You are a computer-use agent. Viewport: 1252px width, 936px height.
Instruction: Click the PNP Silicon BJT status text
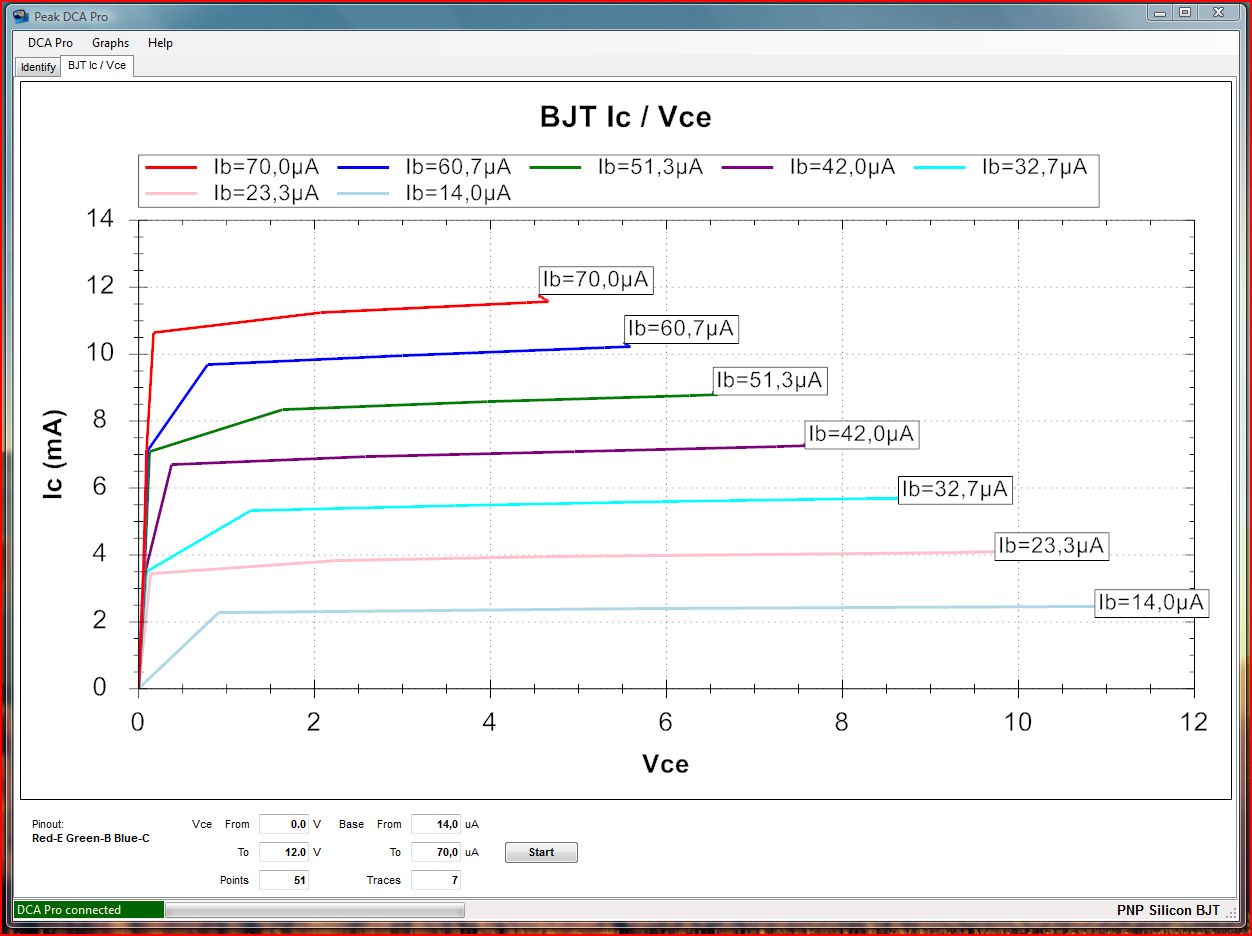point(1168,910)
